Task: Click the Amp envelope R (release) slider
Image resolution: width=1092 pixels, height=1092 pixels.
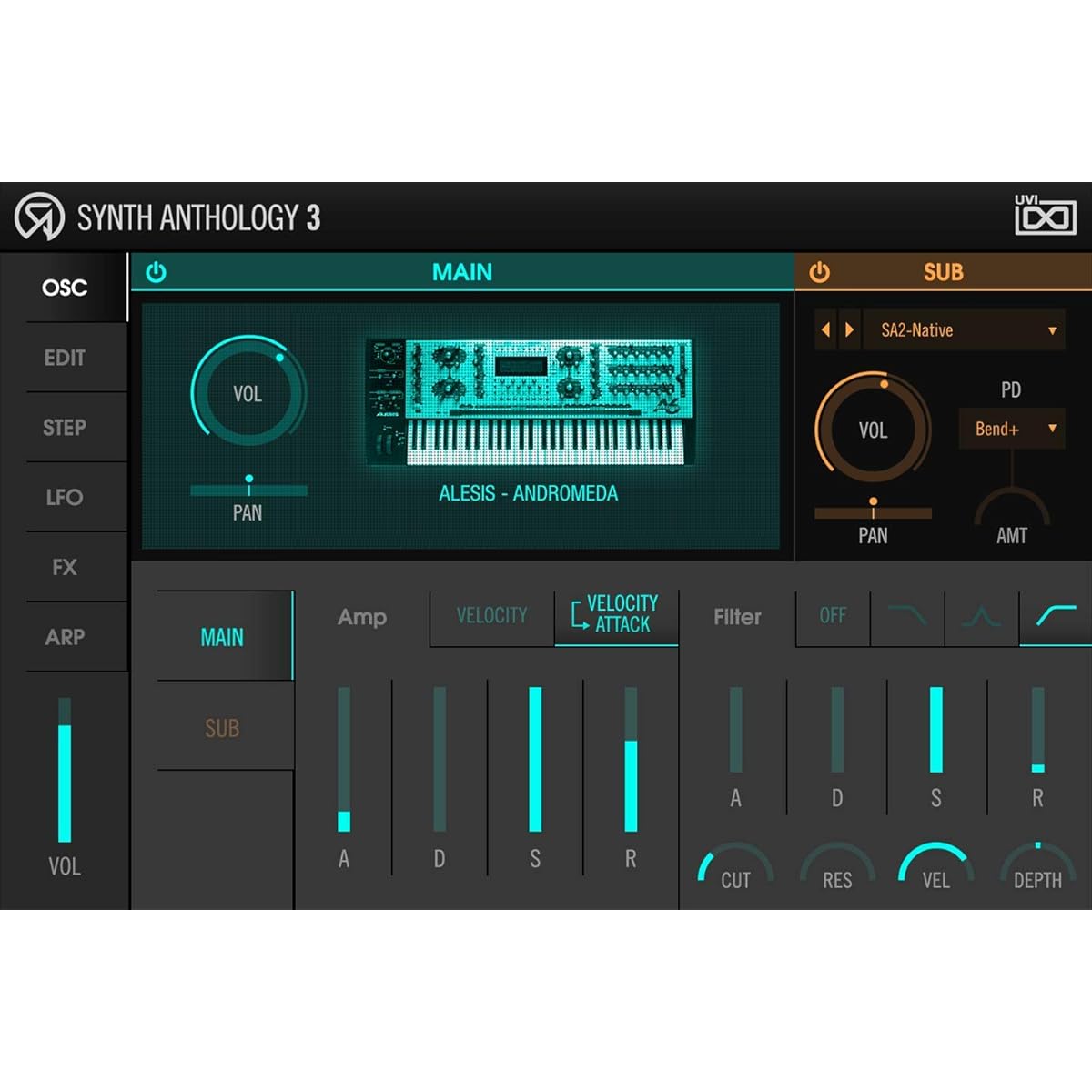Action: [x=631, y=760]
